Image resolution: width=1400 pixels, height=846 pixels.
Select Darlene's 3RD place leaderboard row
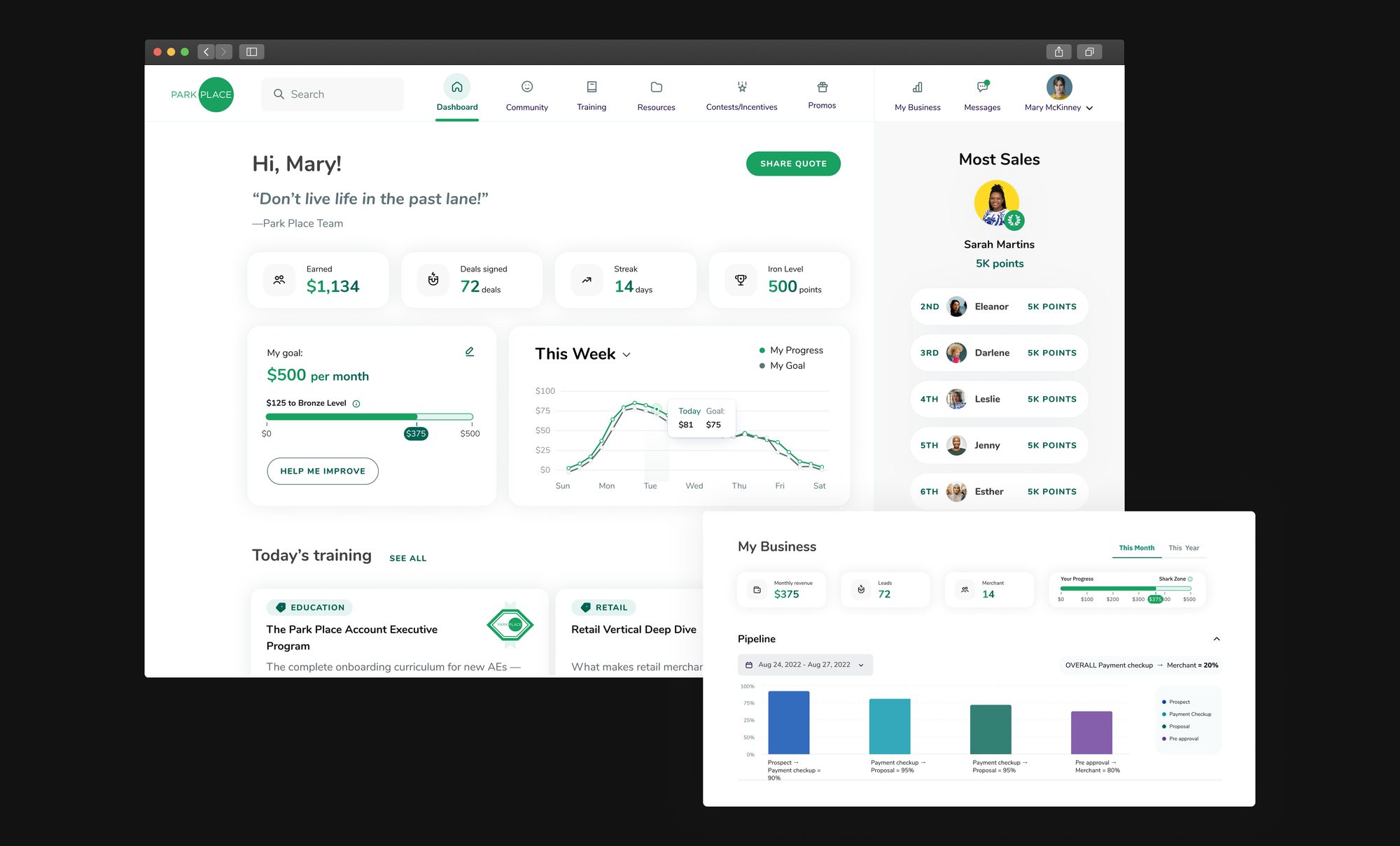tap(999, 353)
